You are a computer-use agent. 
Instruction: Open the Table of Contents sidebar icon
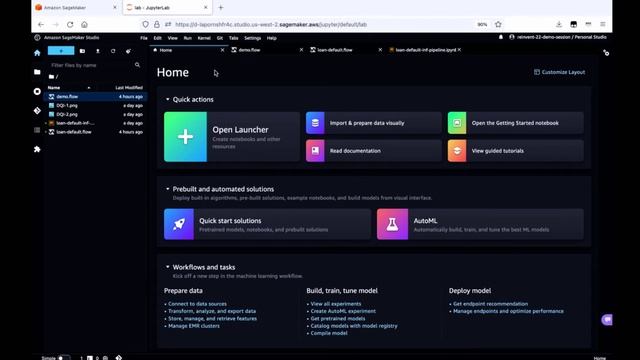coord(37,130)
